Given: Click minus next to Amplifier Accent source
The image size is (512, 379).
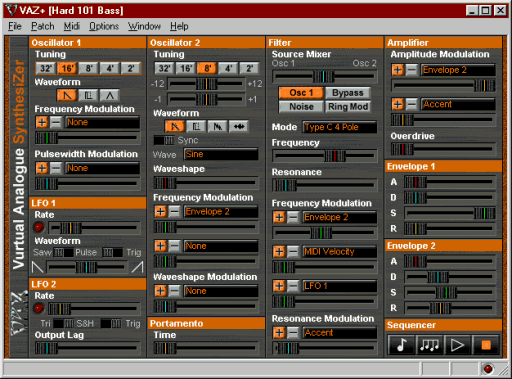Looking at the screenshot, I should click(x=412, y=104).
